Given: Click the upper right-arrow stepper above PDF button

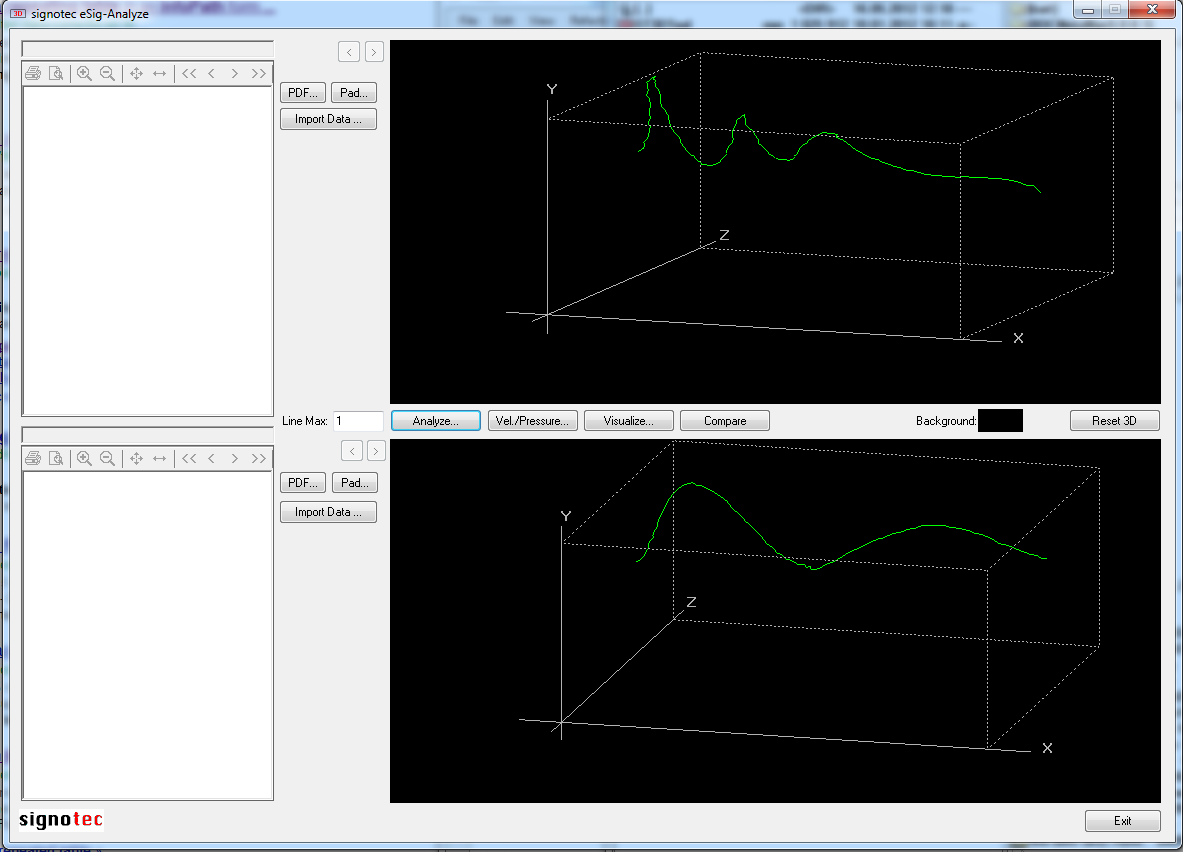Looking at the screenshot, I should tap(374, 51).
